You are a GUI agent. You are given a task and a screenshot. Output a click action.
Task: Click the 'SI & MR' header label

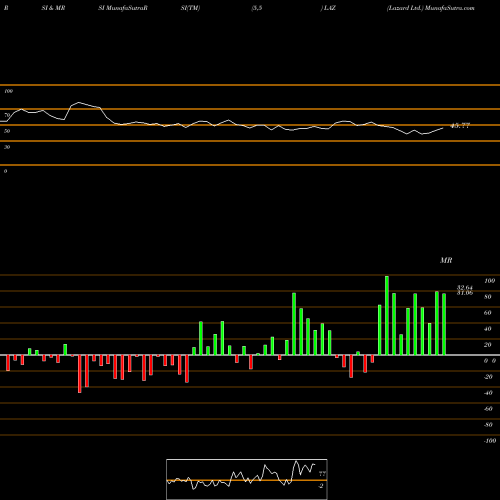point(53,8)
